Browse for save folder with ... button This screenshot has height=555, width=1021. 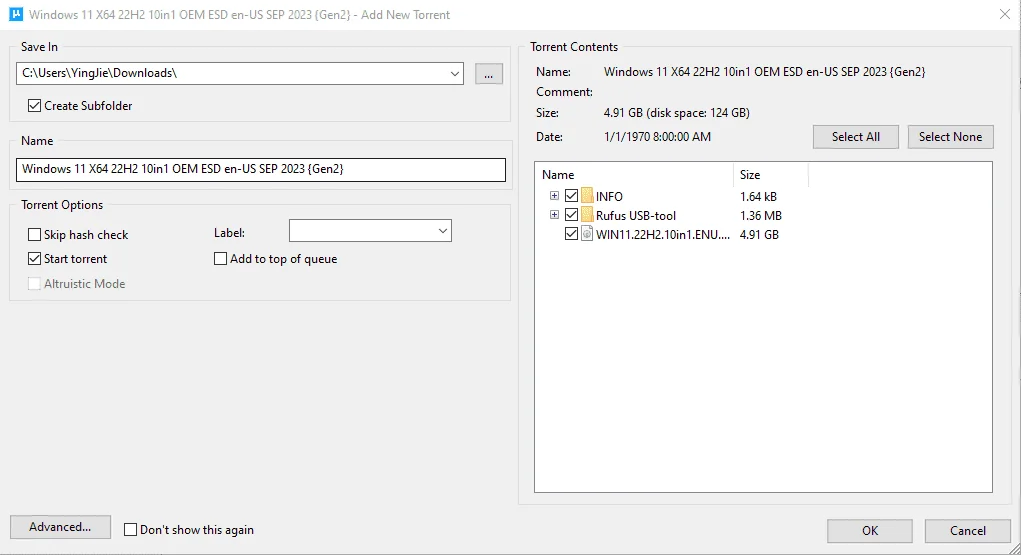(489, 74)
